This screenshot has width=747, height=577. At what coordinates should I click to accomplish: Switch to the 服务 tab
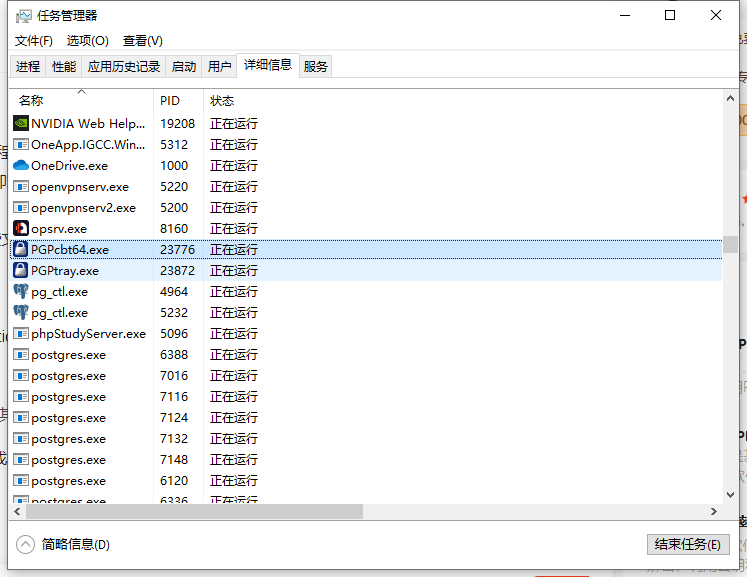[x=316, y=67]
